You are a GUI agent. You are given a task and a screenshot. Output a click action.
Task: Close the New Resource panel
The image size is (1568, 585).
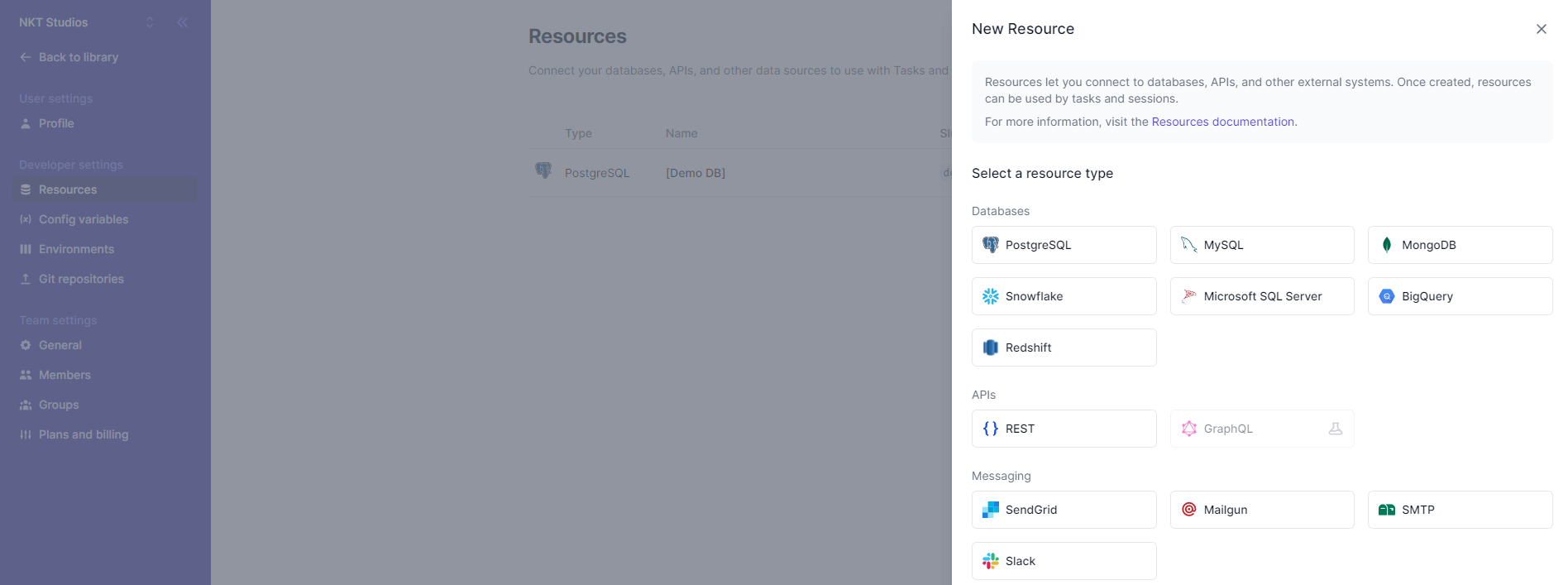tap(1541, 29)
